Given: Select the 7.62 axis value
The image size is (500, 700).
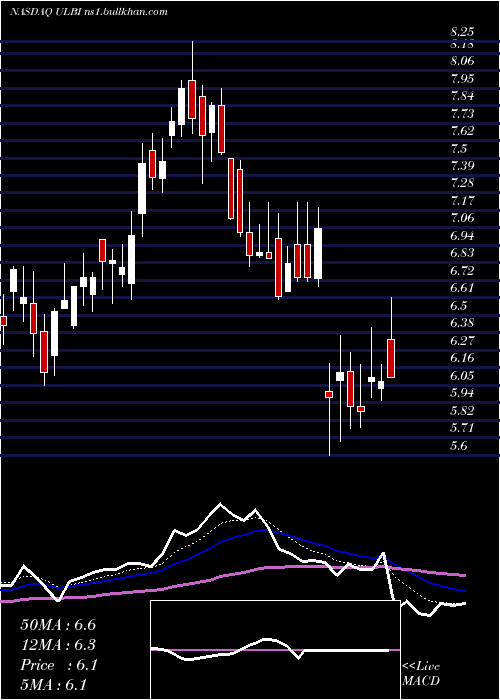Looking at the screenshot, I should [462, 131].
